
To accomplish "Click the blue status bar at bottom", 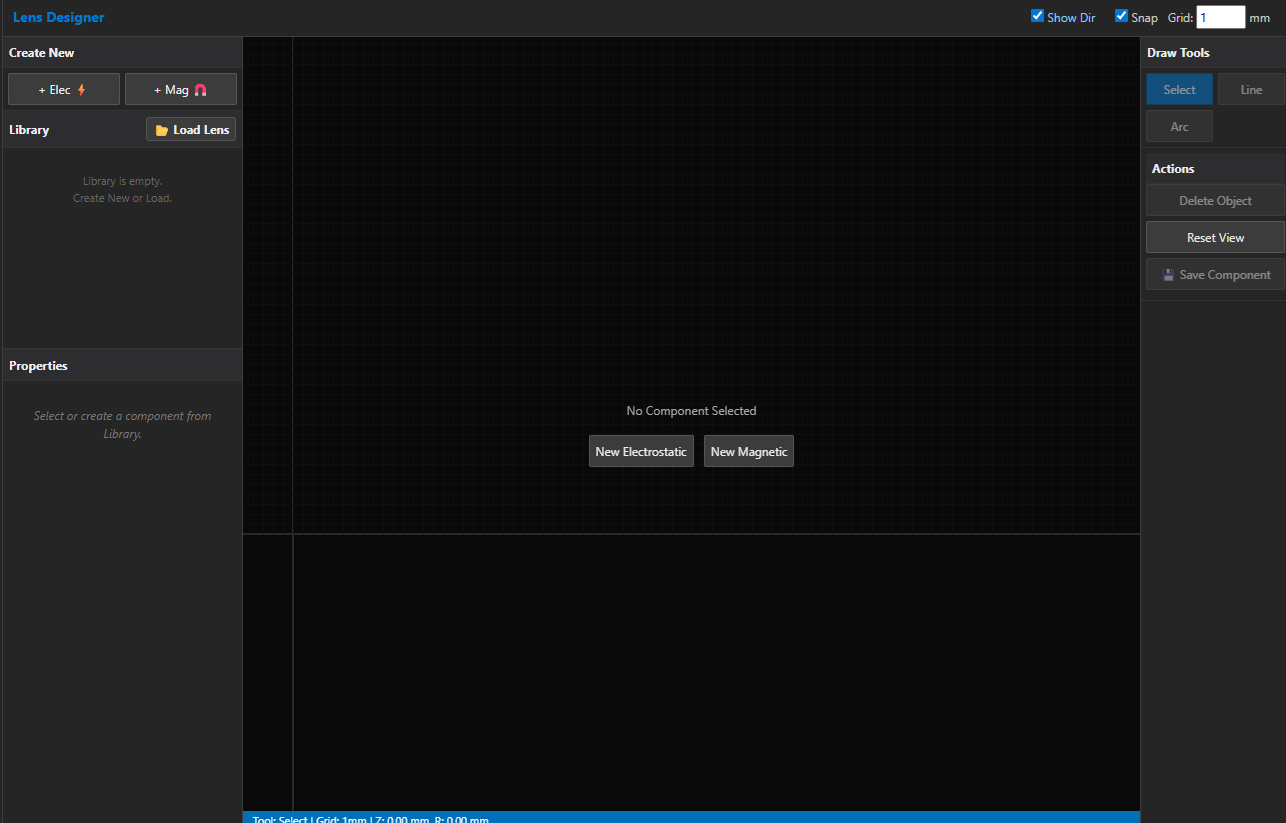I will coord(690,817).
